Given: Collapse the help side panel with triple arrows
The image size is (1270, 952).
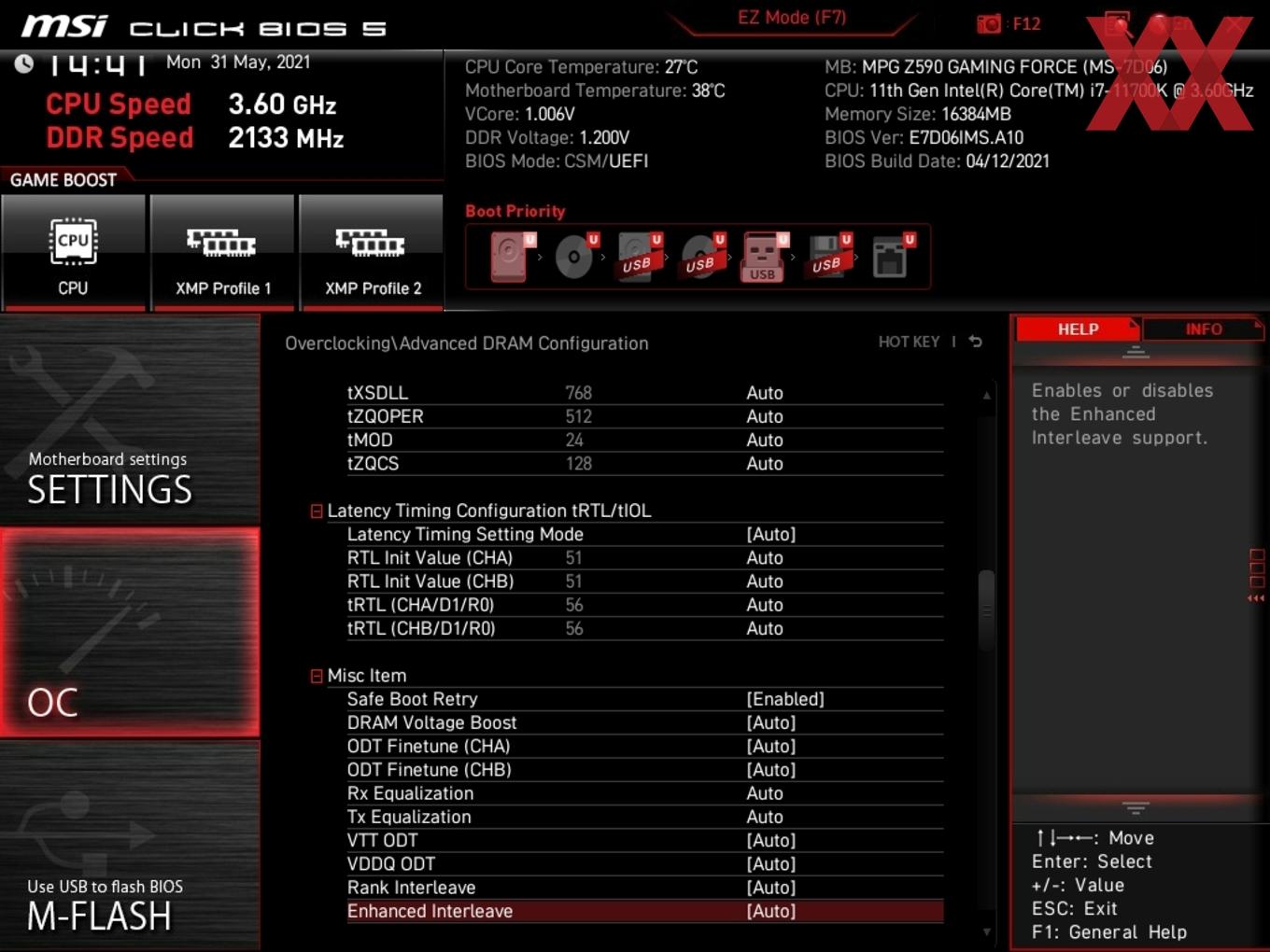Looking at the screenshot, I should point(1256,598).
